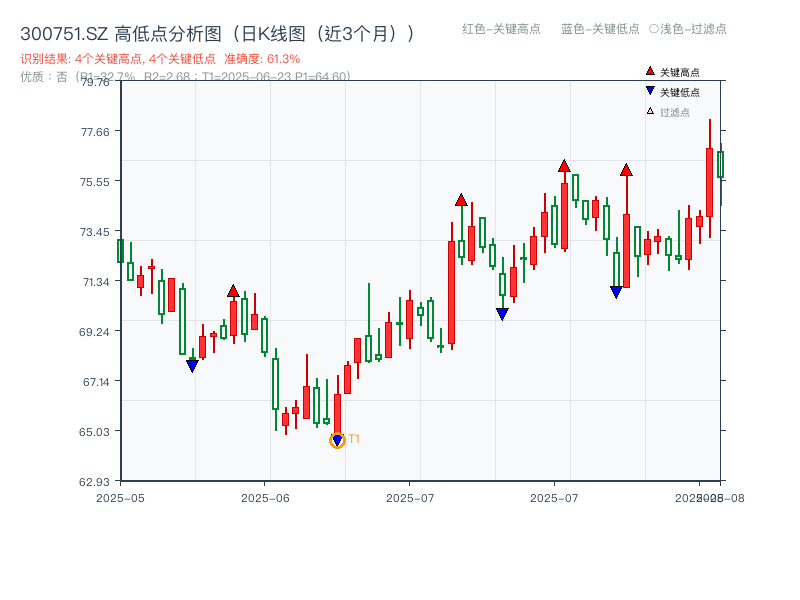Click the red 关键高点 triangle legend icon
This screenshot has width=800, height=600.
pyautogui.click(x=649, y=71)
